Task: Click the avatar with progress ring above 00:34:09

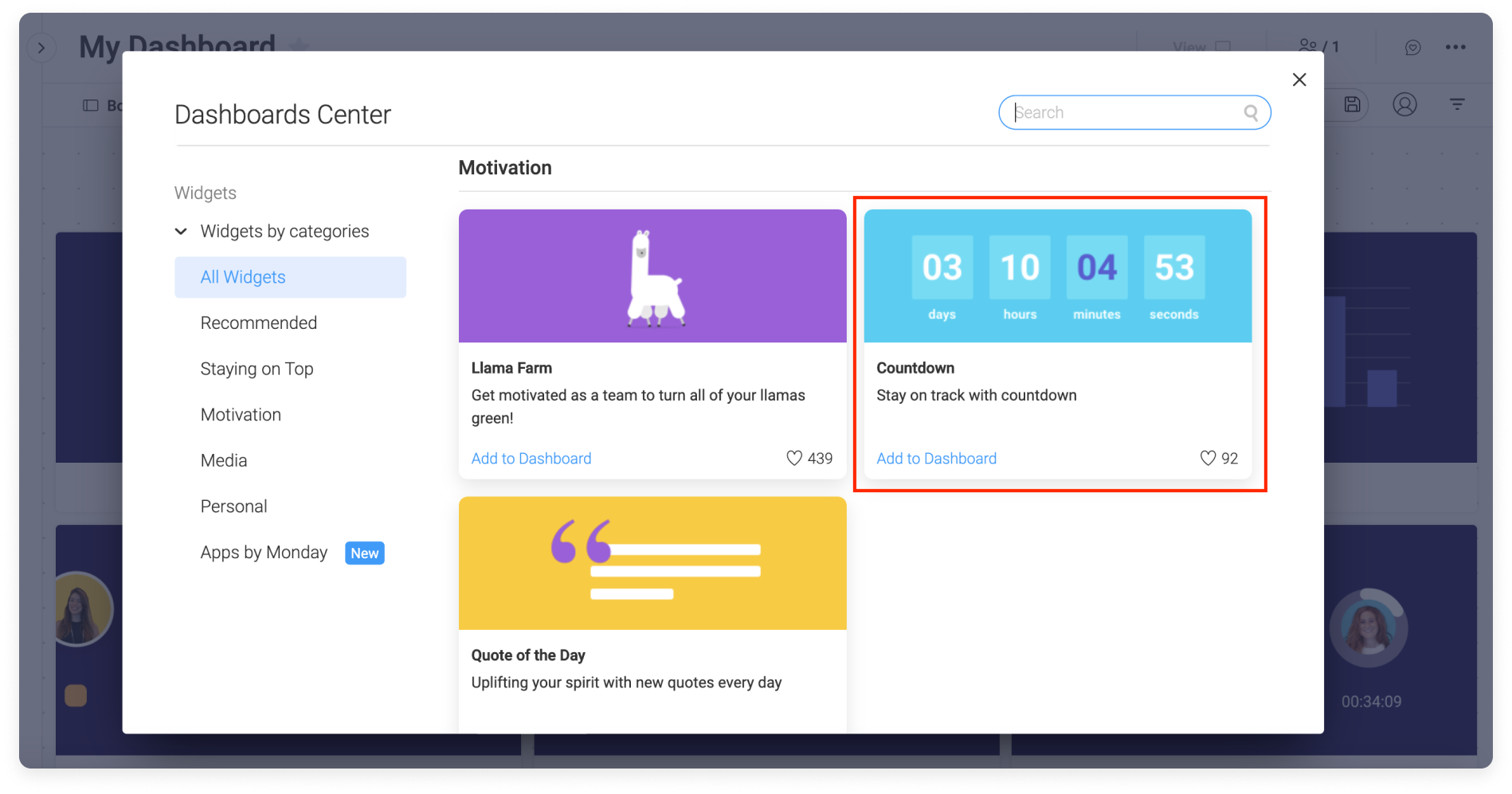Action: pyautogui.click(x=1369, y=628)
